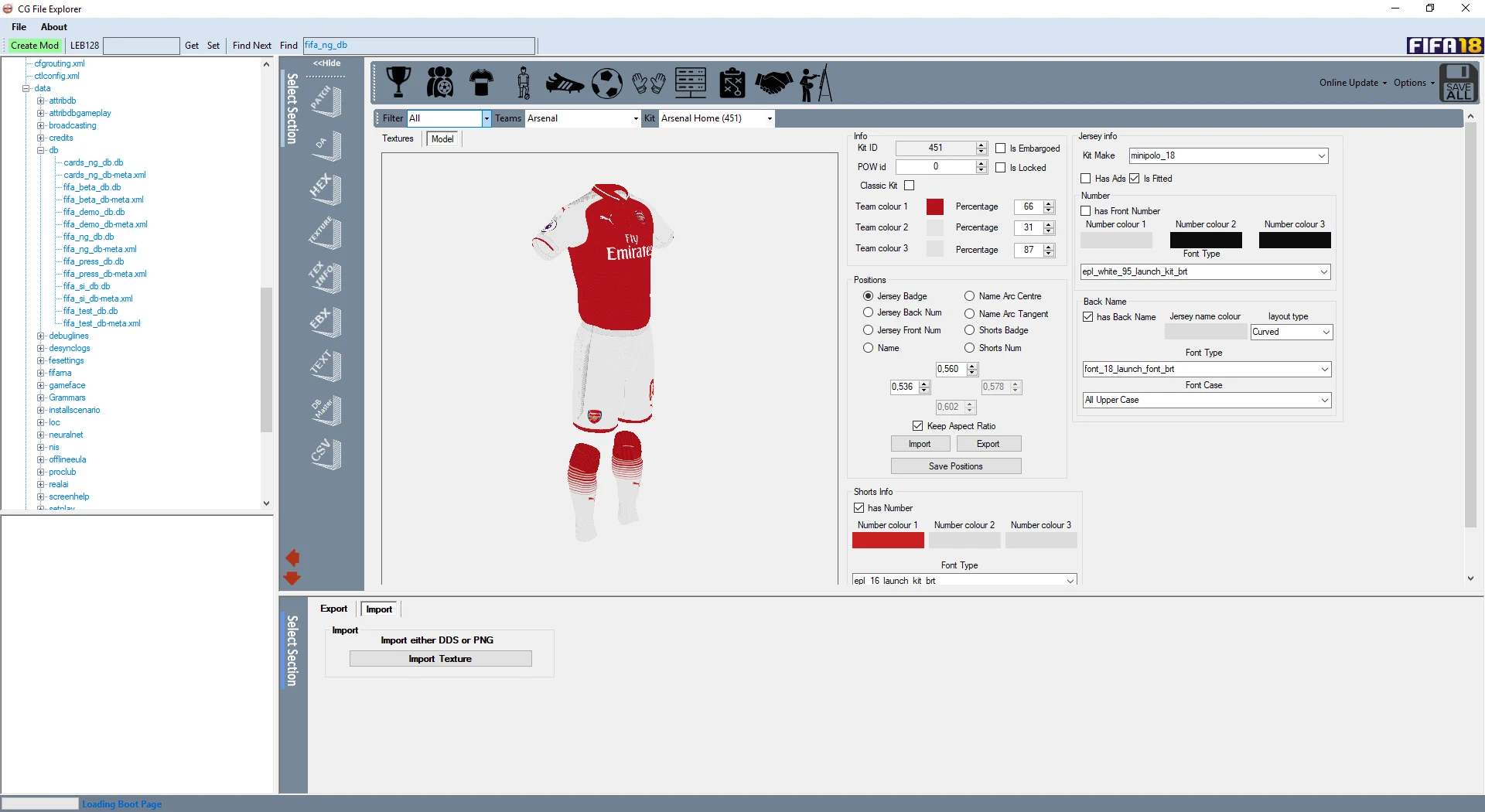Click the SAVE ALL icon

click(x=1458, y=83)
